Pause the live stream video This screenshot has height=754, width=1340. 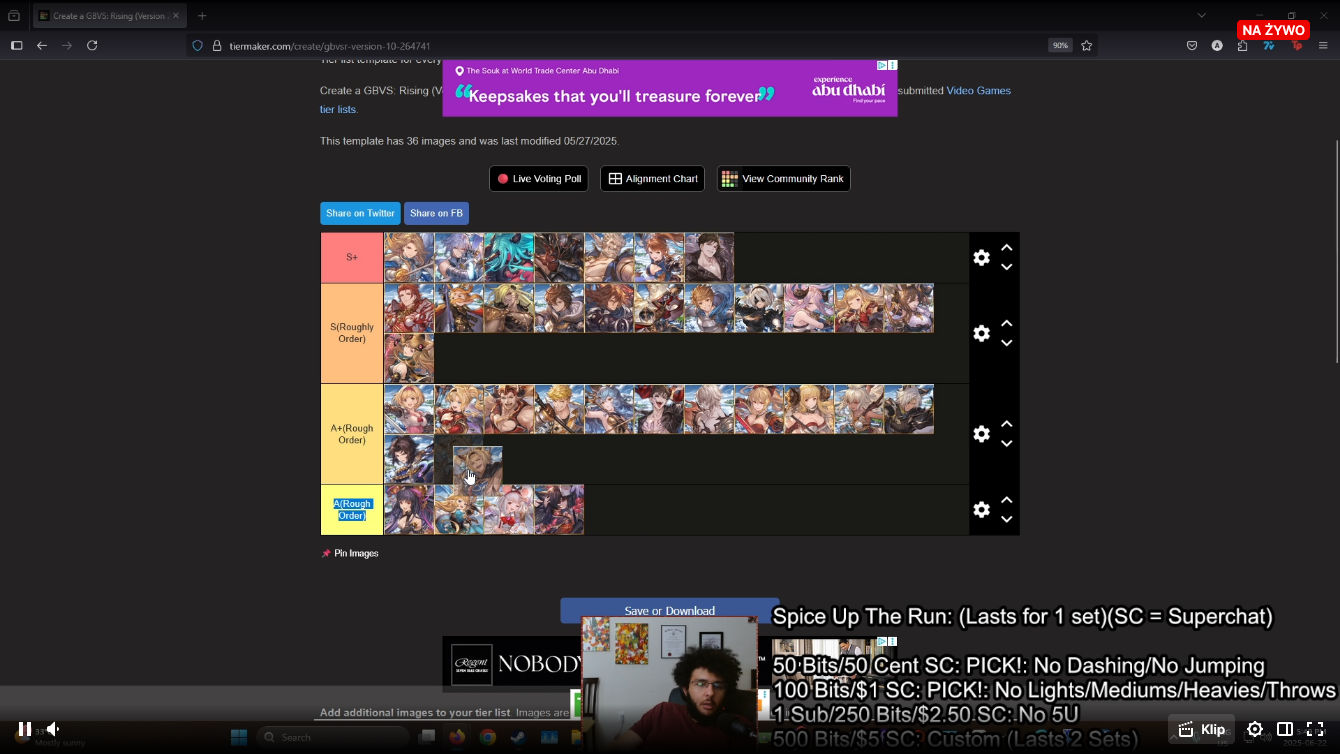point(25,729)
